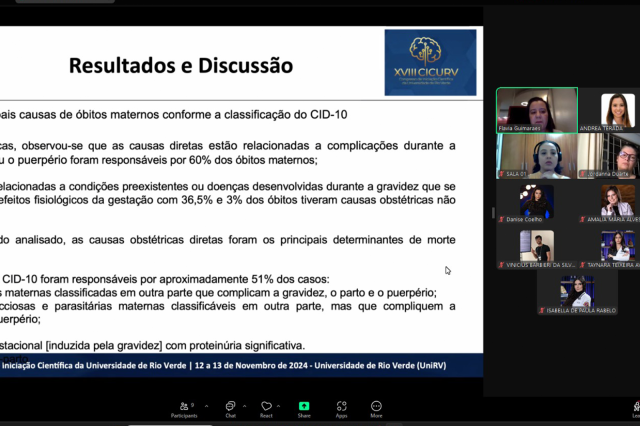Click the green Share screen button
Image resolution: width=640 pixels, height=426 pixels.
(x=304, y=408)
